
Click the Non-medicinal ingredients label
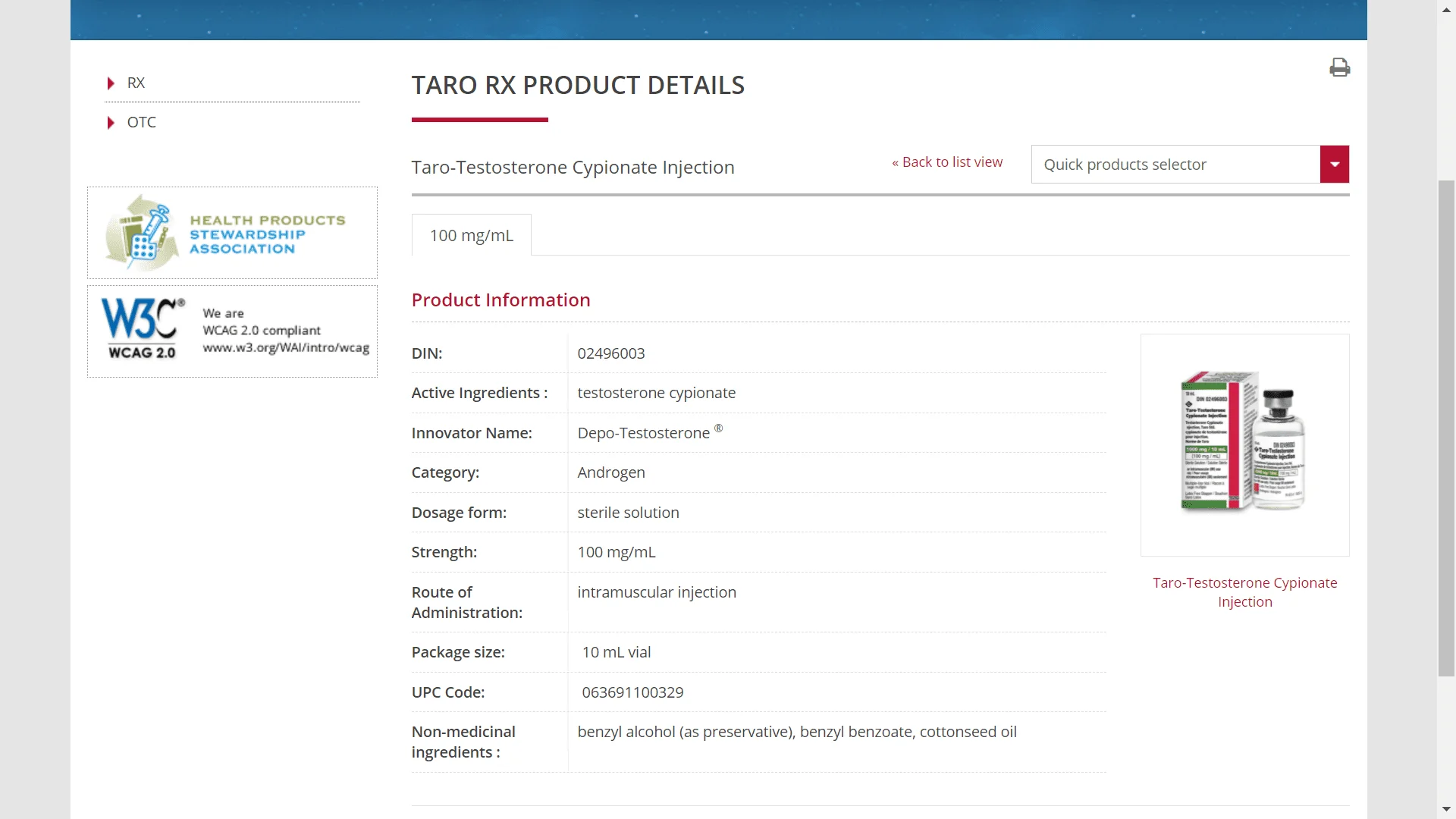pos(463,742)
